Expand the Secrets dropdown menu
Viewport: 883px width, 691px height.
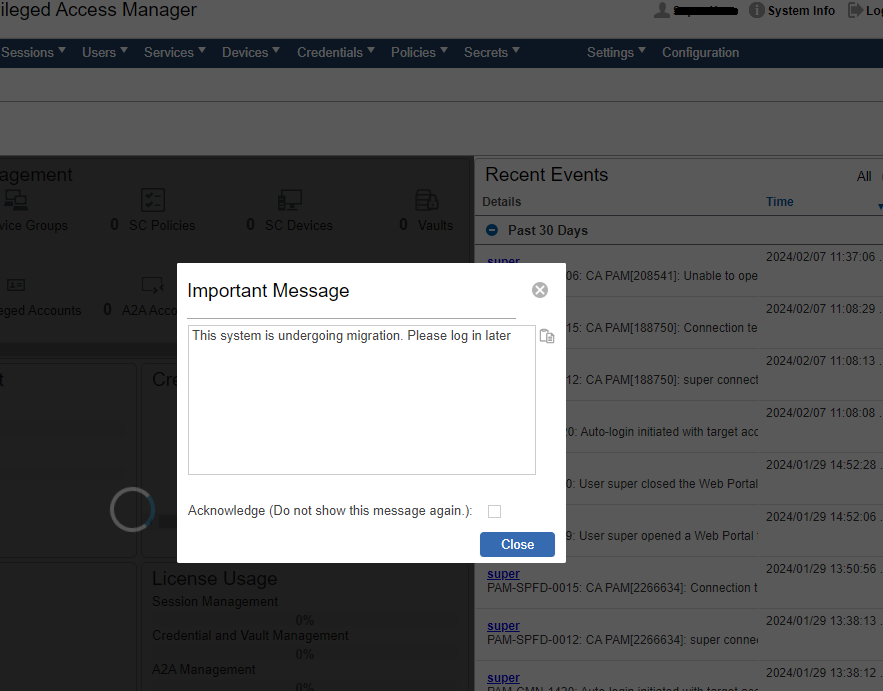tap(492, 52)
